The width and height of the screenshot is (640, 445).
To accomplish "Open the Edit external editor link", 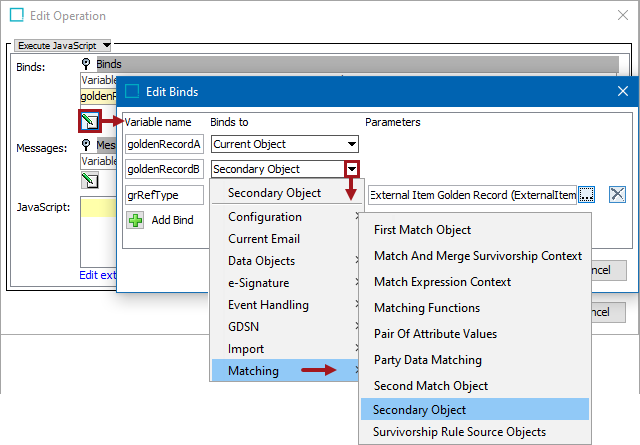I will pos(98,275).
